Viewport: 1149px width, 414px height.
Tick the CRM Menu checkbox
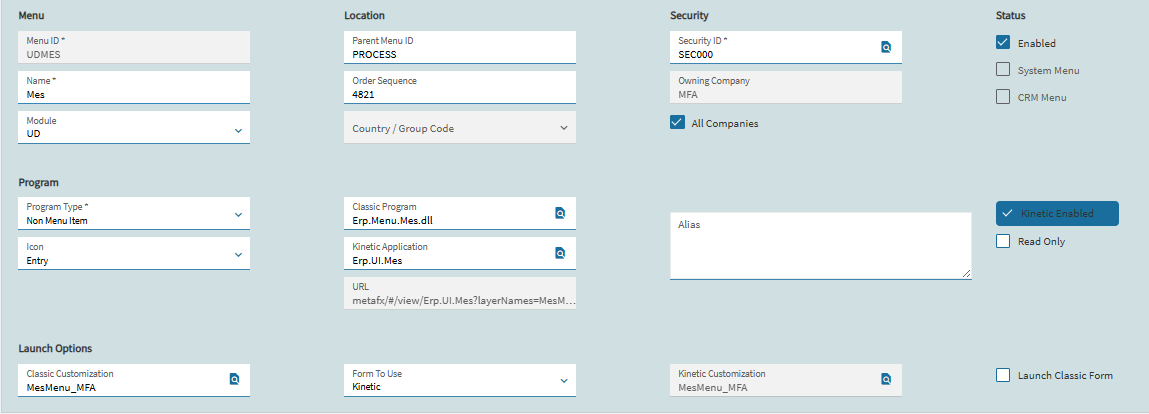click(x=1003, y=97)
